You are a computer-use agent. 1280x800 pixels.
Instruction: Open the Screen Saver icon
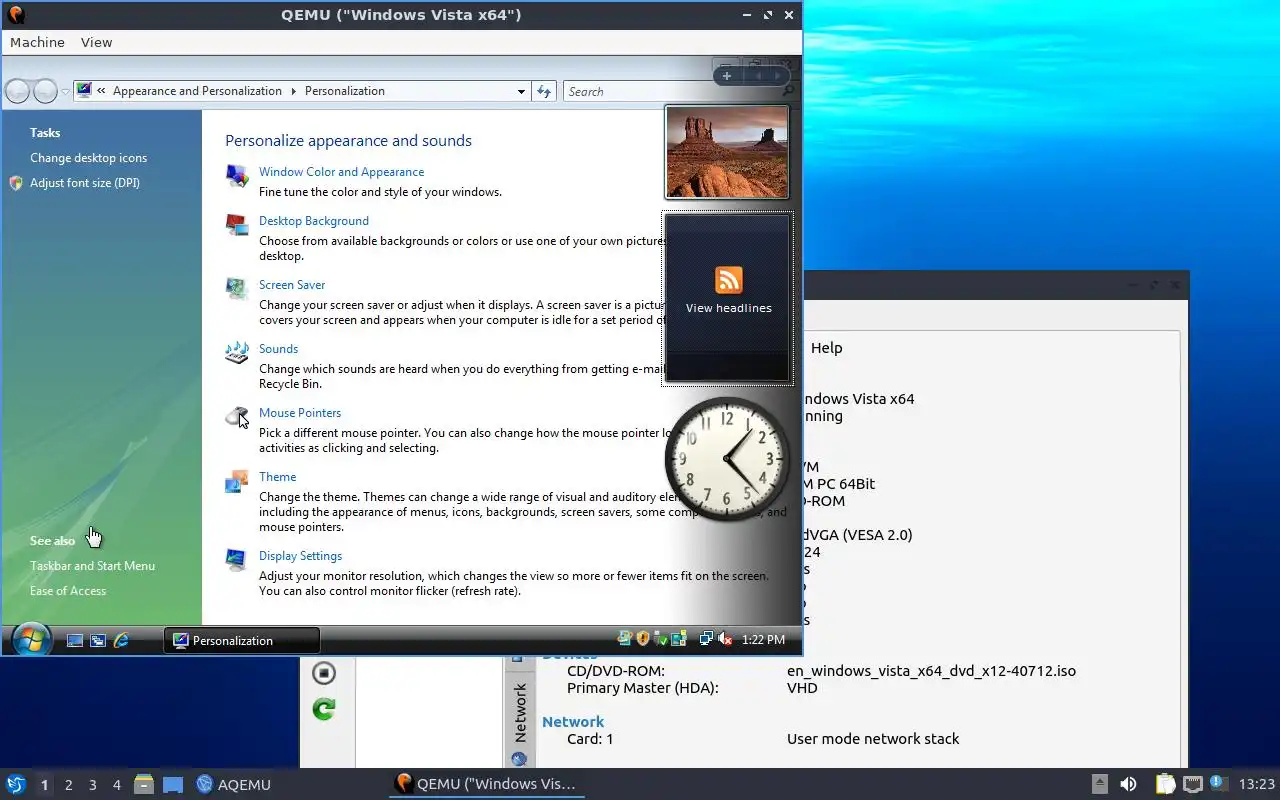[x=237, y=289]
